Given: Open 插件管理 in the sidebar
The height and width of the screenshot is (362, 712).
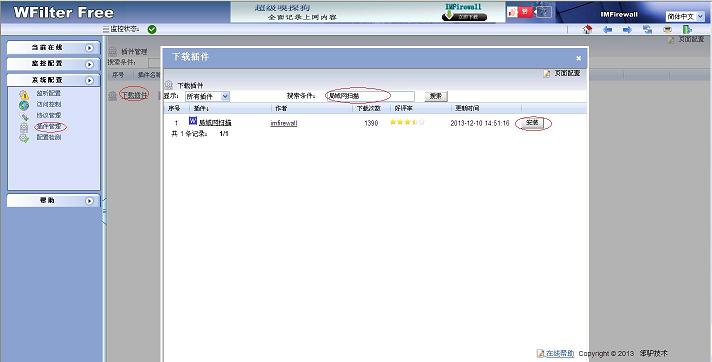Looking at the screenshot, I should (49, 126).
